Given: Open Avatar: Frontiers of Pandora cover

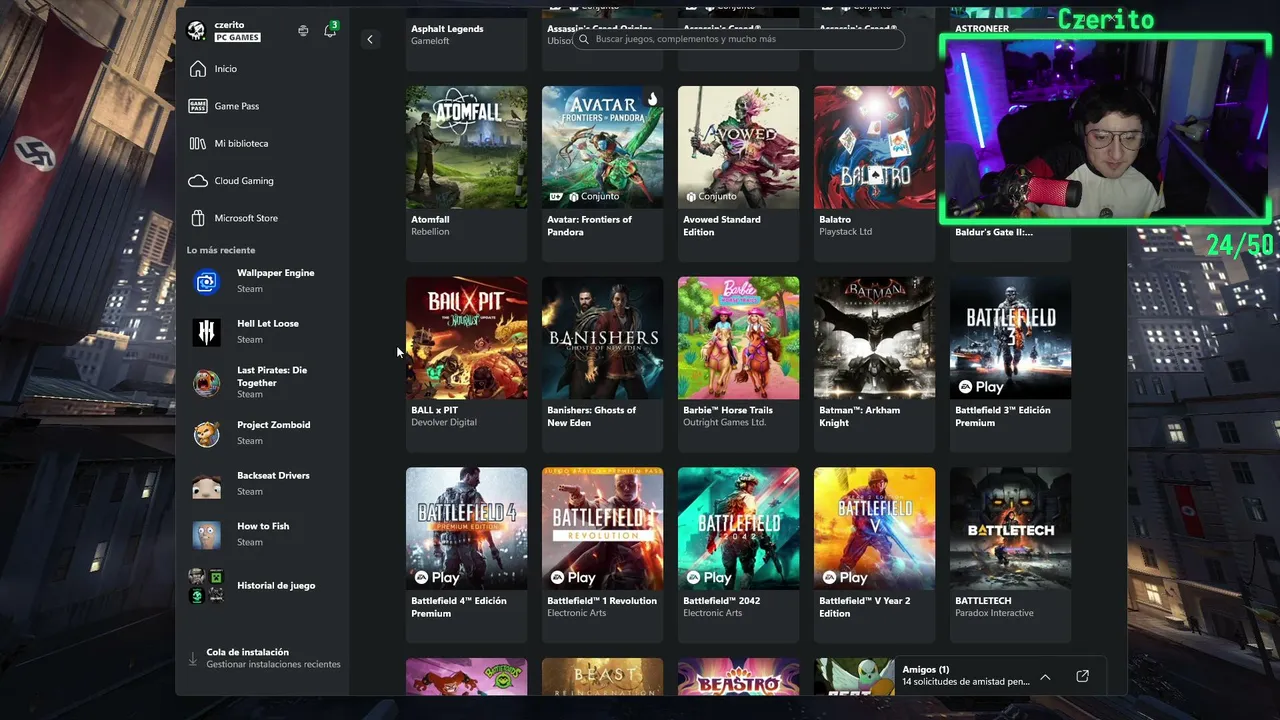Looking at the screenshot, I should [602, 147].
